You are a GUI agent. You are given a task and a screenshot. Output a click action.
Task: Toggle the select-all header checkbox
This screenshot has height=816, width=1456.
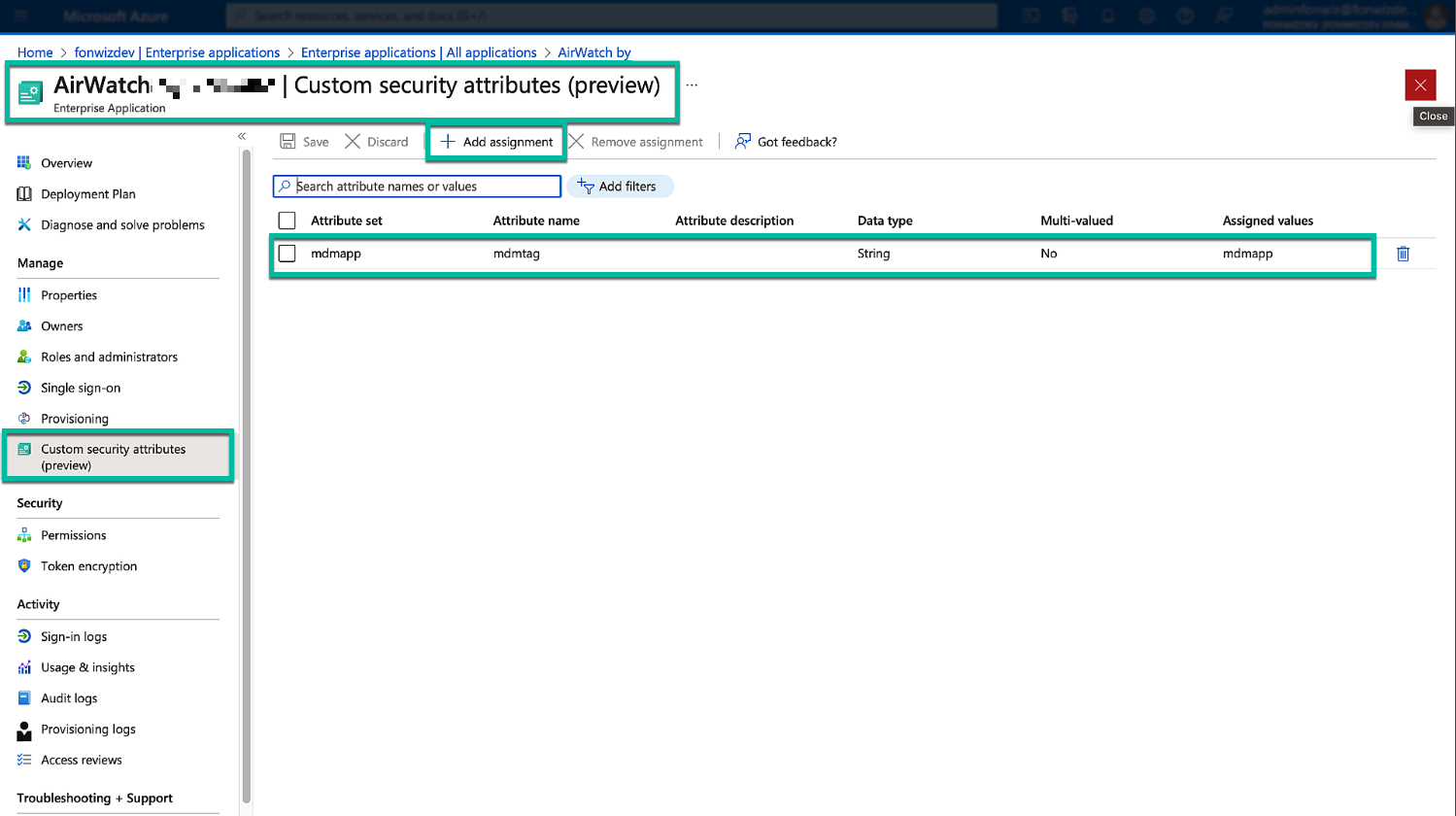click(287, 221)
